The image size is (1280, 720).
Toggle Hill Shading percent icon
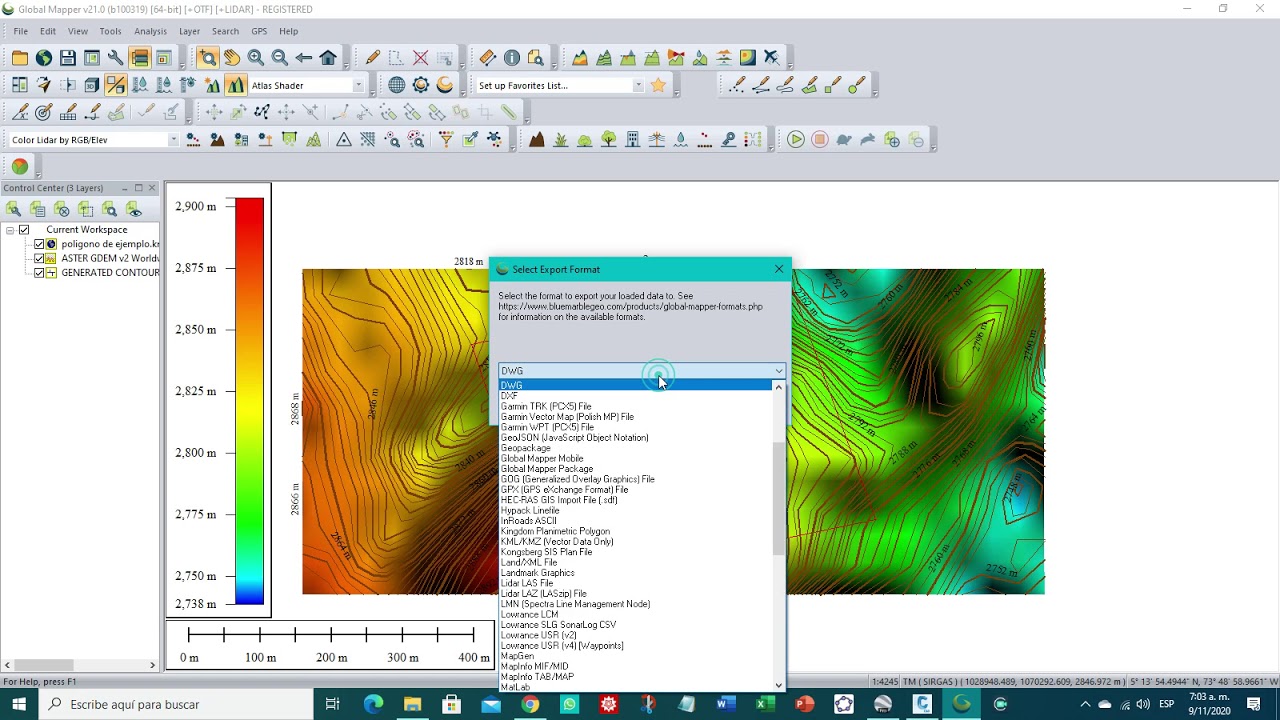115,86
